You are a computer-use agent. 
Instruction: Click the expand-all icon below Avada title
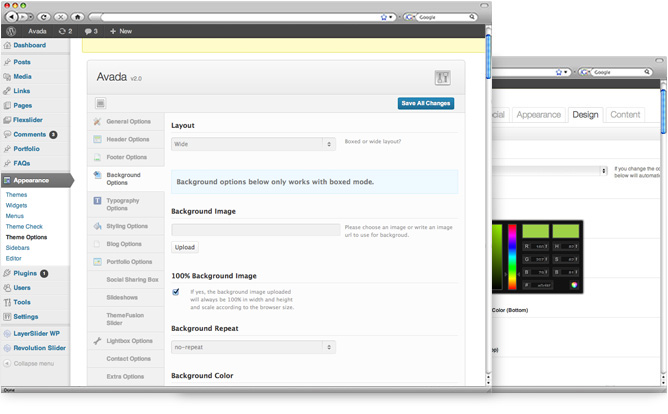click(x=101, y=103)
